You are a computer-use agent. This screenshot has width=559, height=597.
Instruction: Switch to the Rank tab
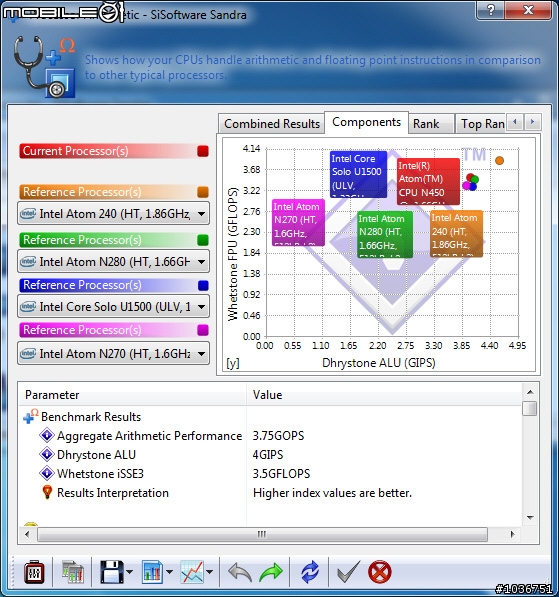(431, 124)
